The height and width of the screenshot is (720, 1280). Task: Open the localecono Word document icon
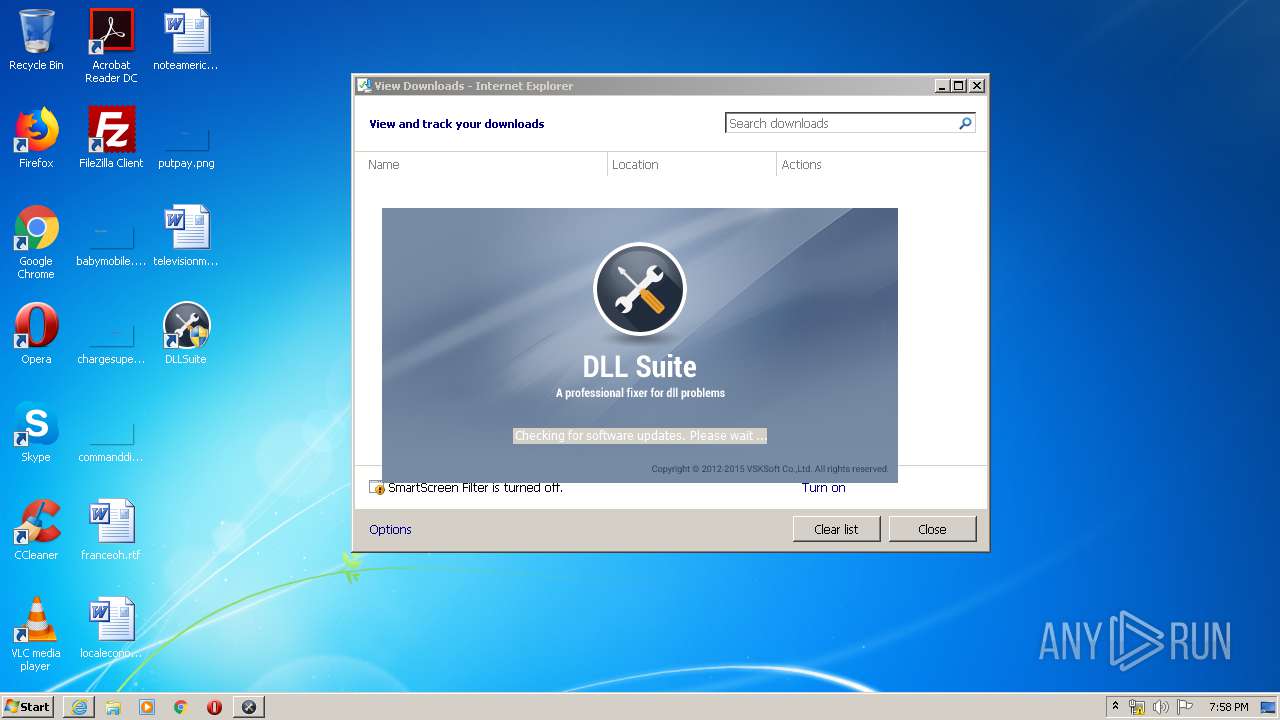[111, 628]
